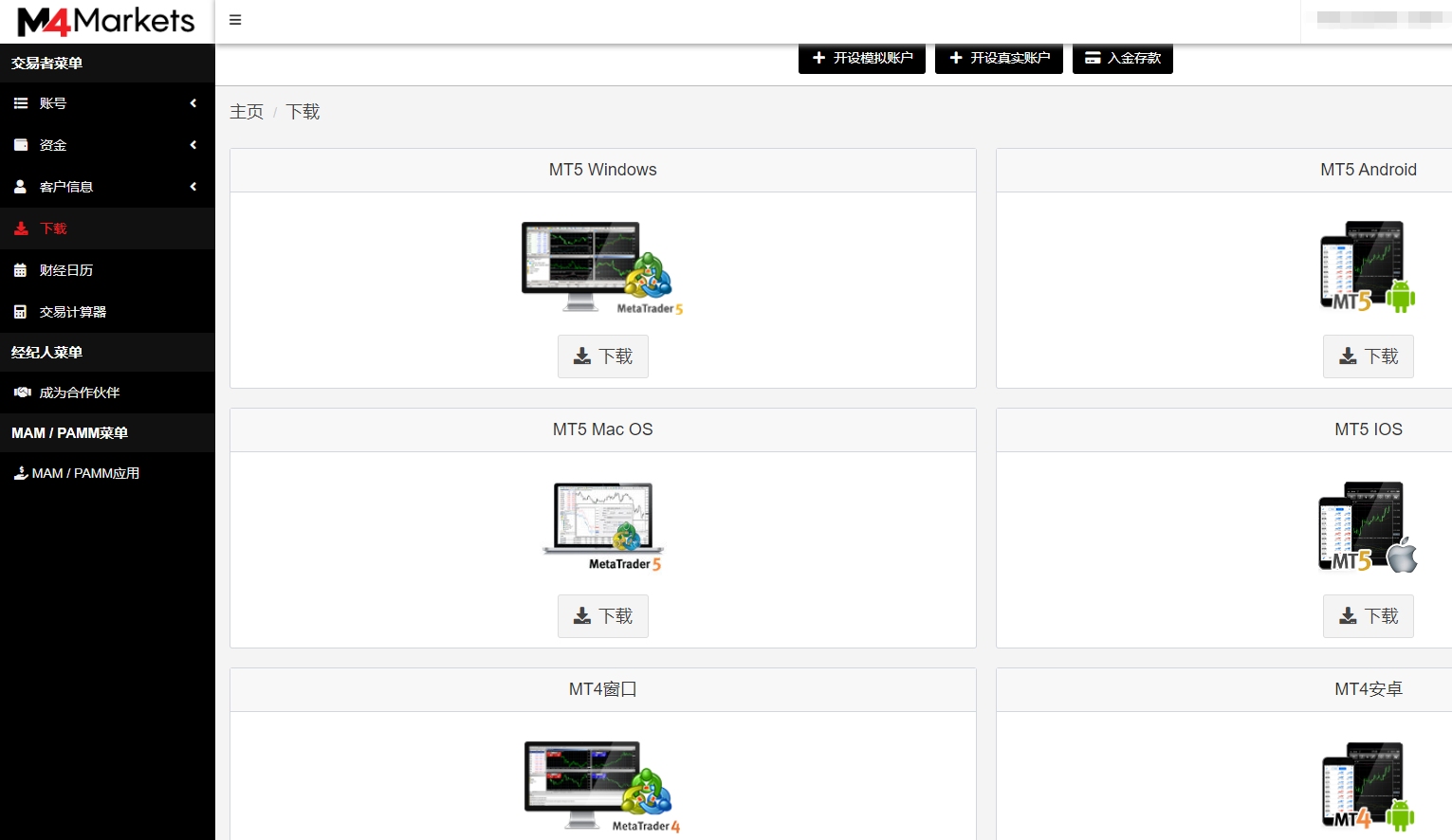The image size is (1452, 840).
Task: Click the 交易计算器 calculator icon
Action: click(x=20, y=312)
